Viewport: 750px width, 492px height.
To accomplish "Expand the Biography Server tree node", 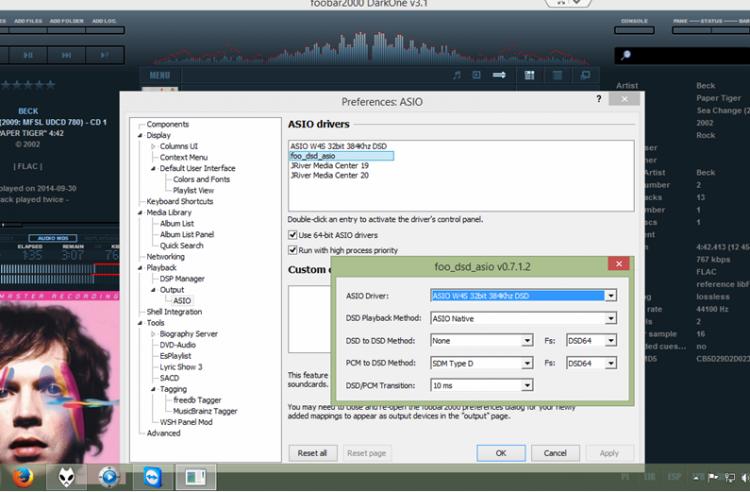I will coord(153,334).
